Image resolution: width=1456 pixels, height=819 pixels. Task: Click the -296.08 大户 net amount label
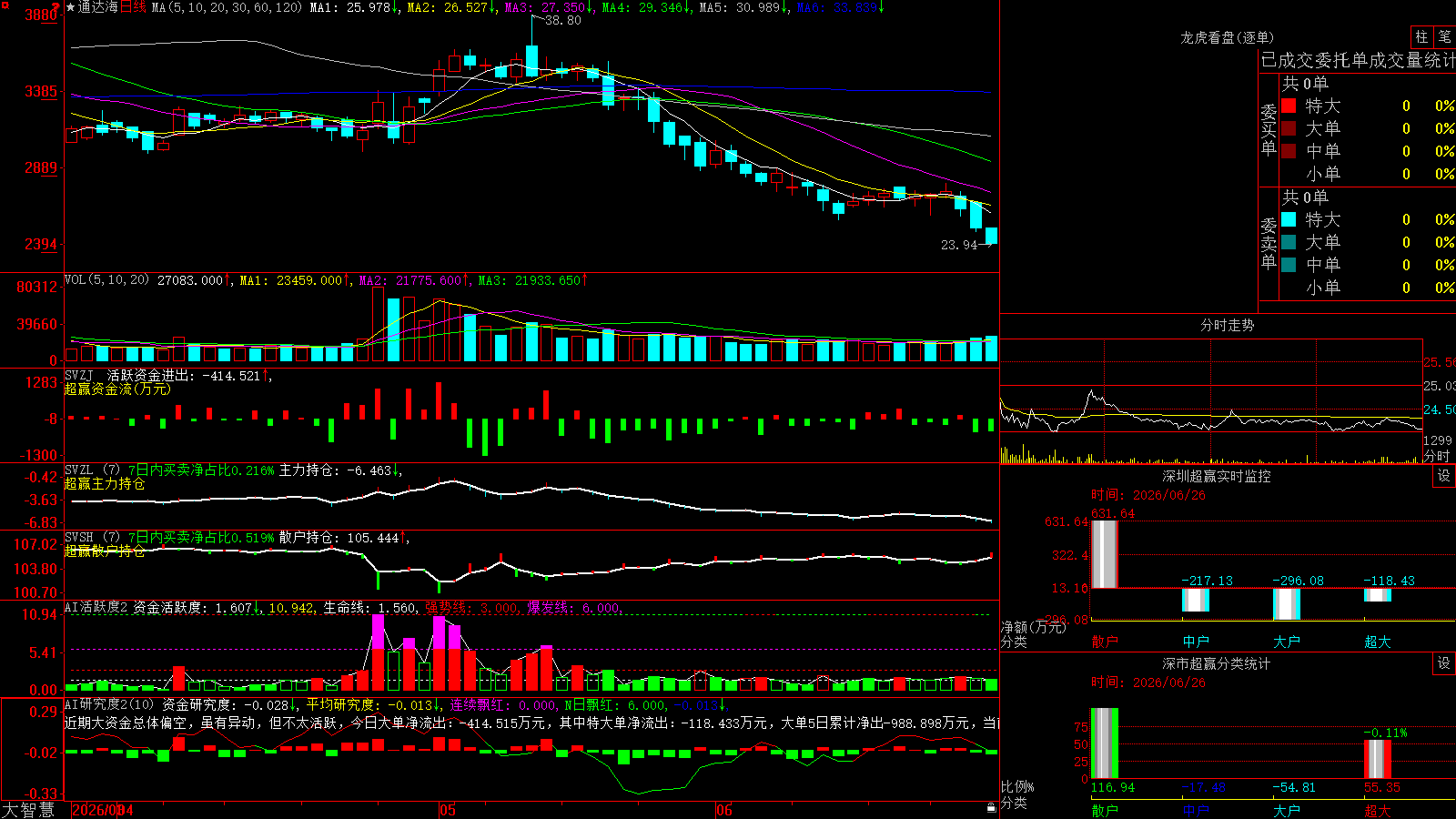[1298, 581]
